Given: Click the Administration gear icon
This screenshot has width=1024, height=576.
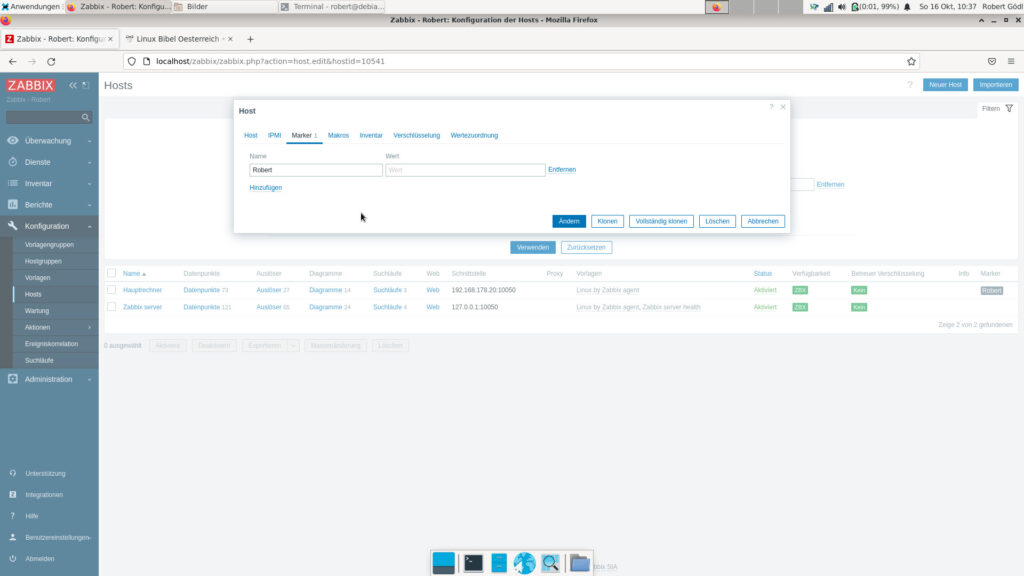Looking at the screenshot, I should click(x=12, y=379).
